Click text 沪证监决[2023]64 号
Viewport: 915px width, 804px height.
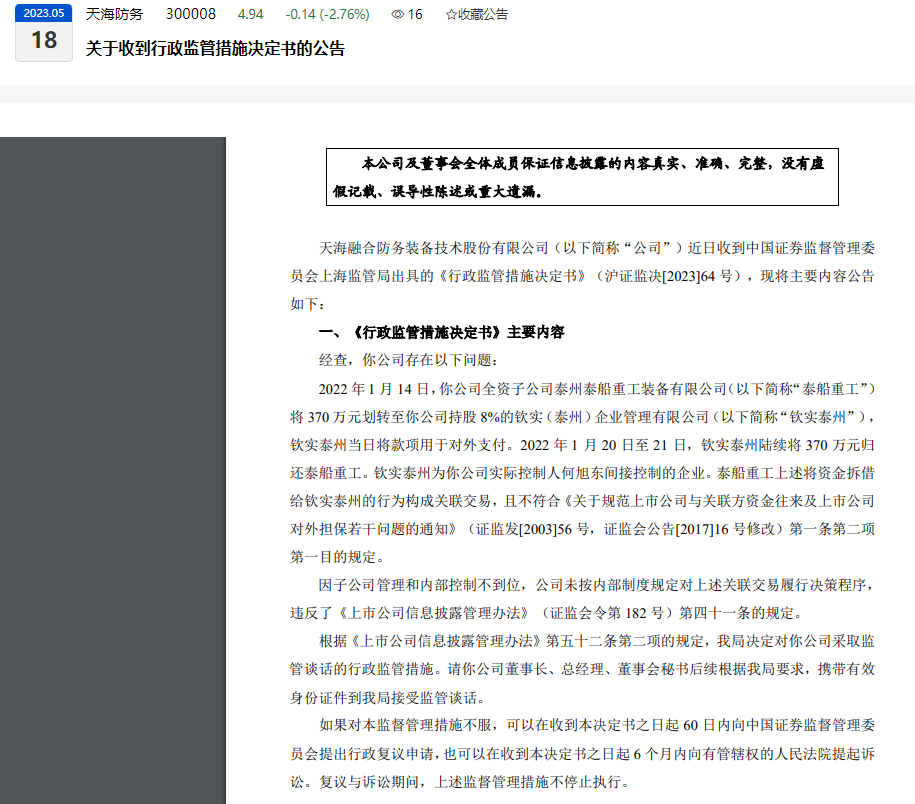669,276
